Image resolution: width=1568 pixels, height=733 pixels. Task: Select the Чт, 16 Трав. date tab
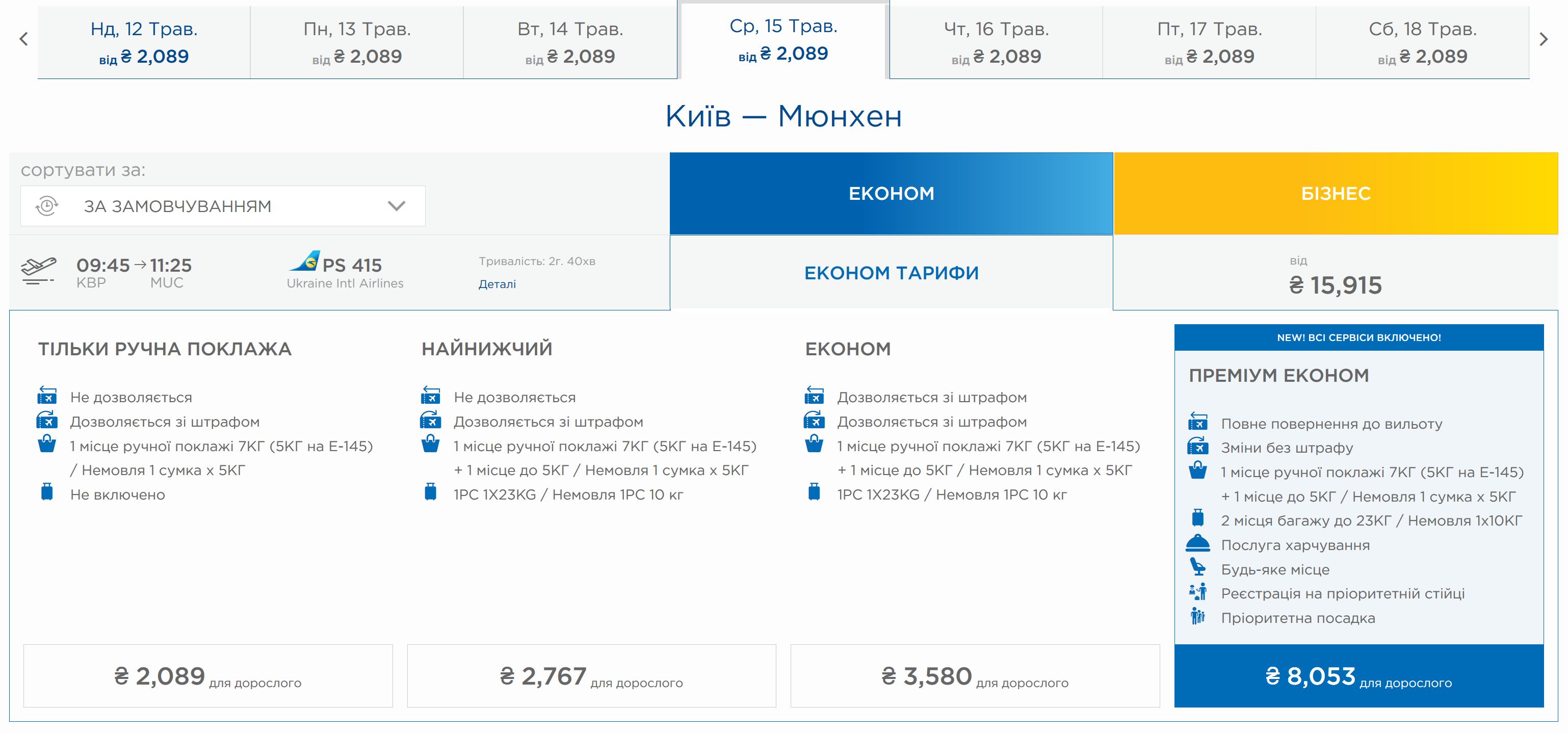[996, 42]
